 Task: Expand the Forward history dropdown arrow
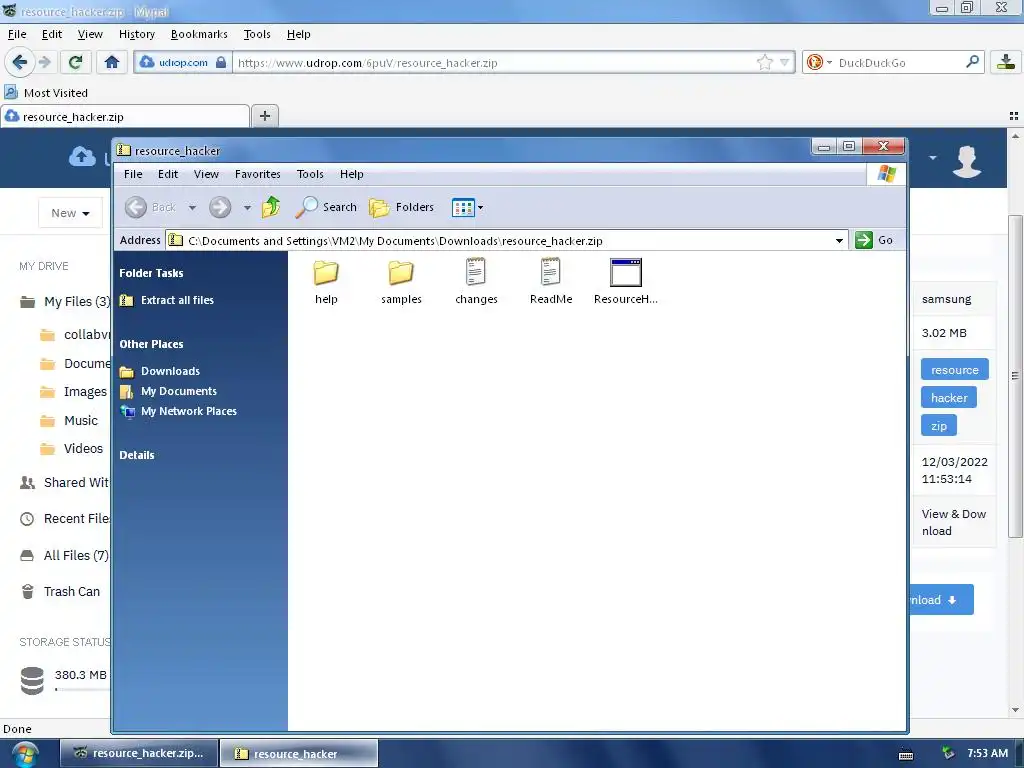click(x=247, y=208)
